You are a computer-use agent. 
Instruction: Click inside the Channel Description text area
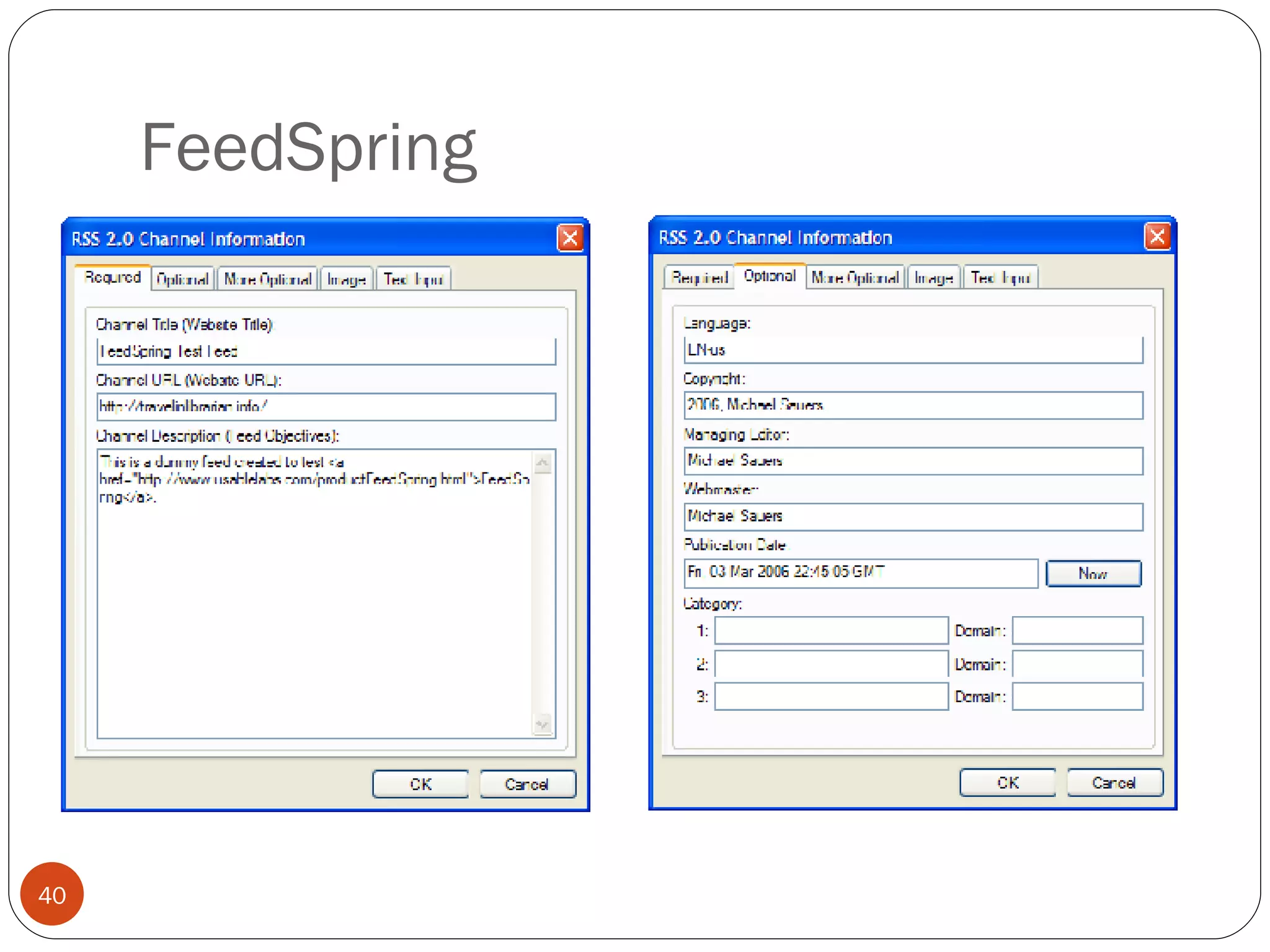315,594
